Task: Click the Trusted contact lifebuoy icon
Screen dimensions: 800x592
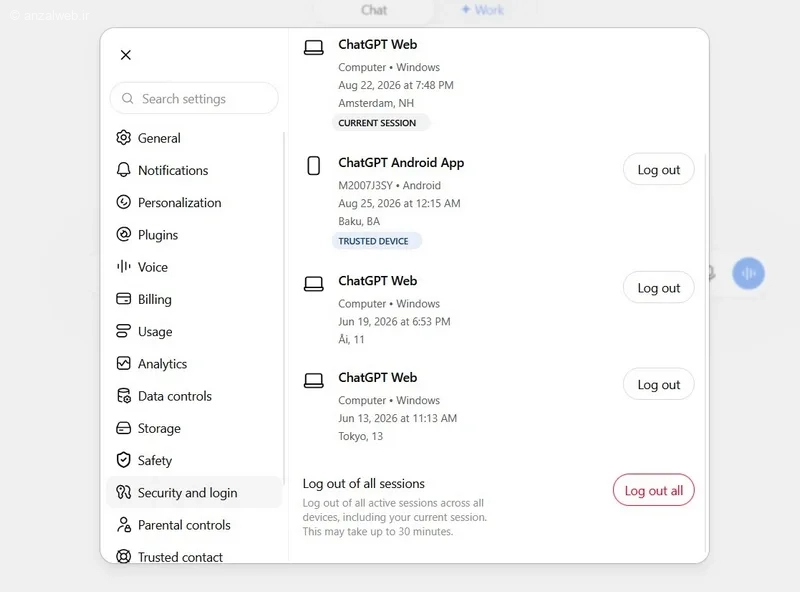Action: (x=123, y=557)
